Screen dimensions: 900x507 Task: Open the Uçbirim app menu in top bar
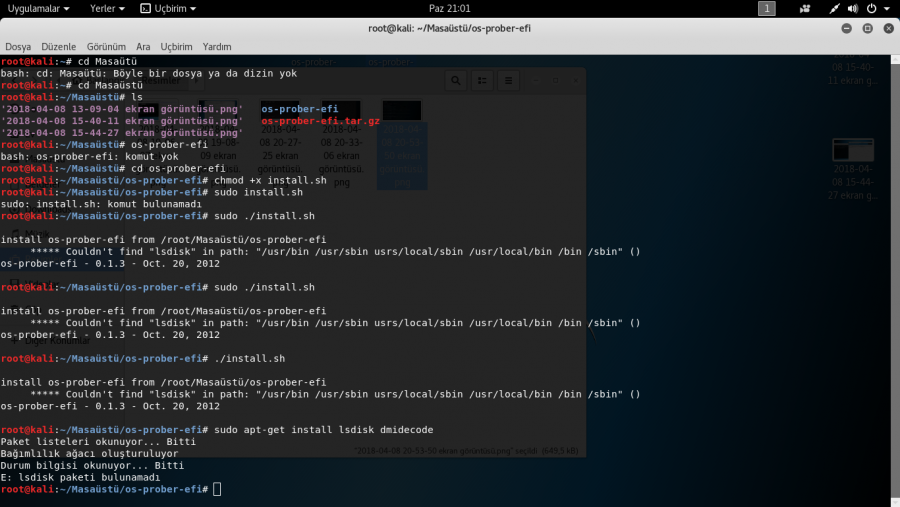(168, 9)
